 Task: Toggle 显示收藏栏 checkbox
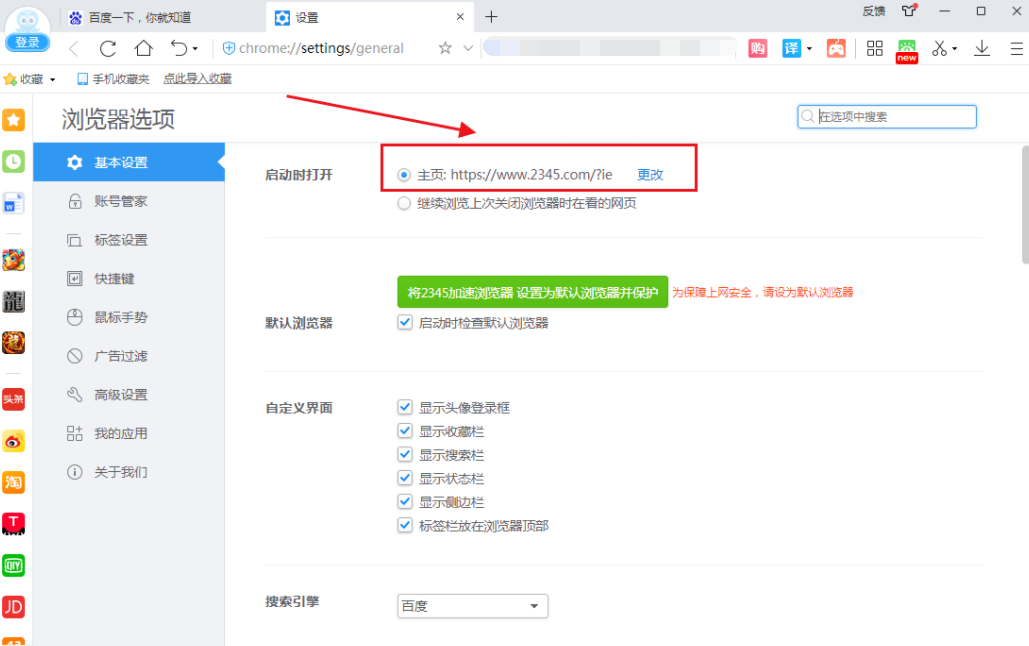[x=405, y=431]
